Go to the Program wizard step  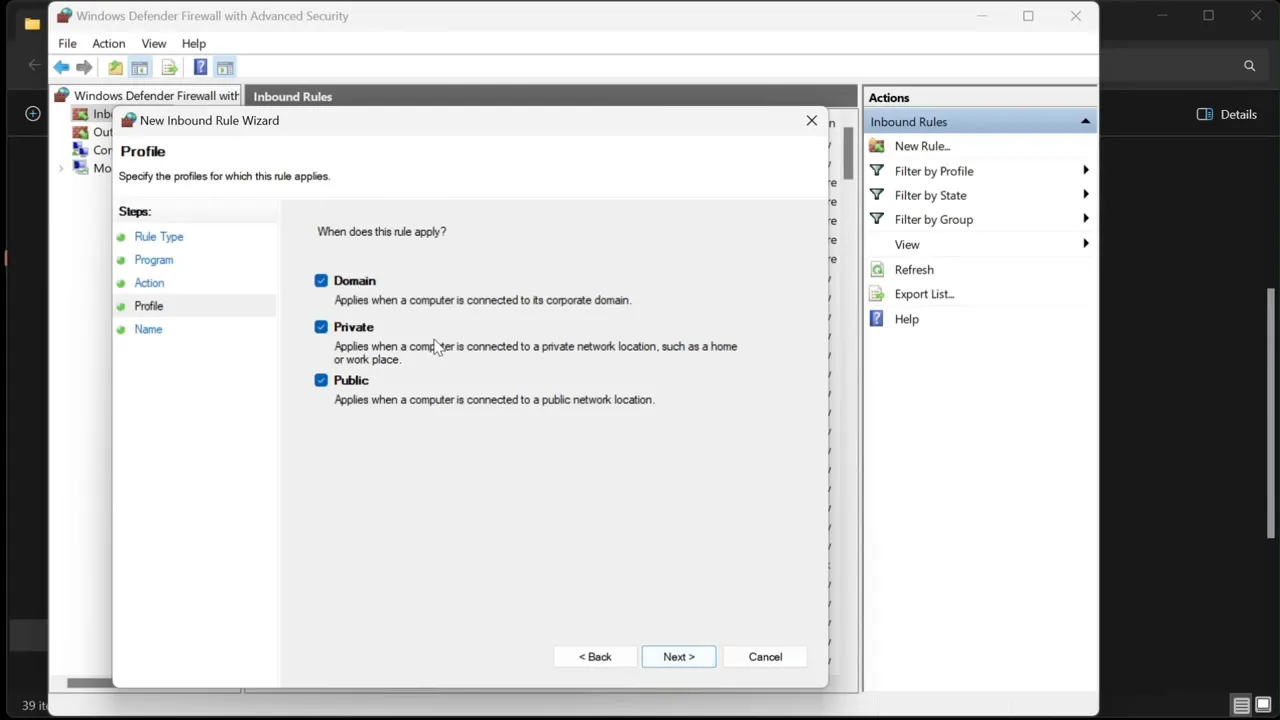154,260
